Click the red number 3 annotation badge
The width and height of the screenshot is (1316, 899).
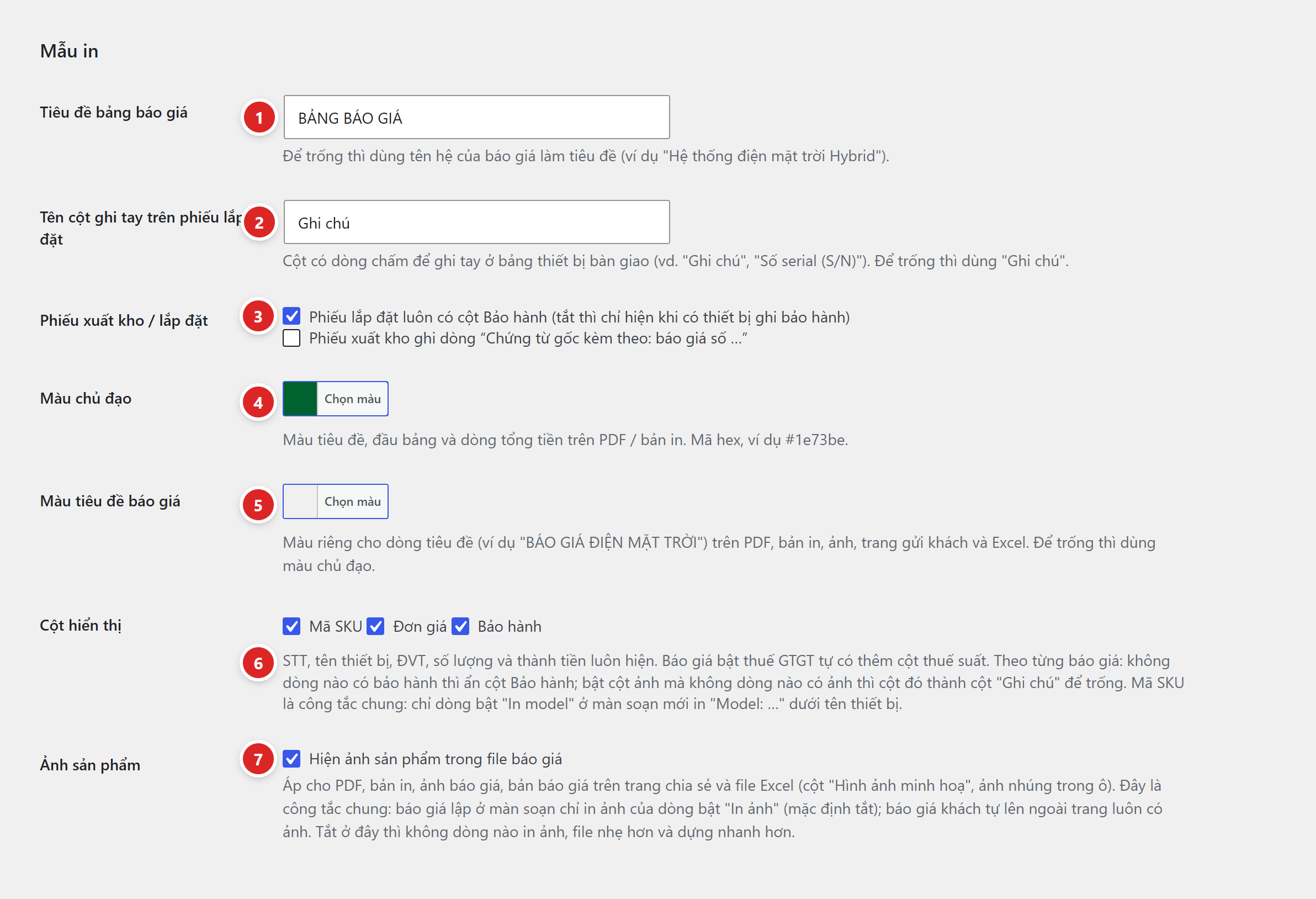tap(258, 316)
